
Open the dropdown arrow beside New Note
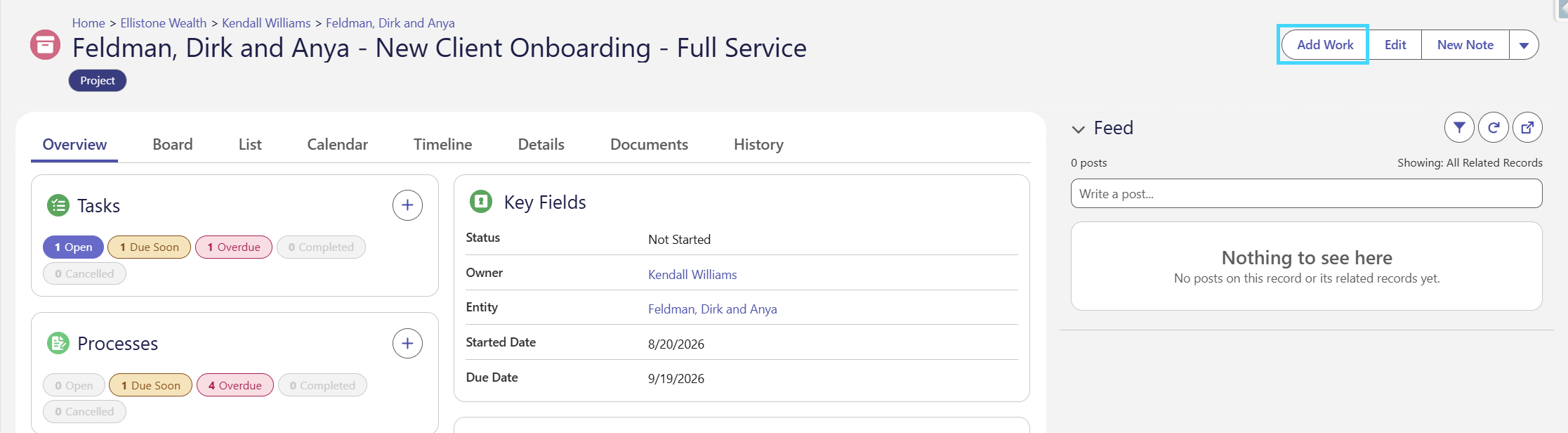pos(1524,45)
